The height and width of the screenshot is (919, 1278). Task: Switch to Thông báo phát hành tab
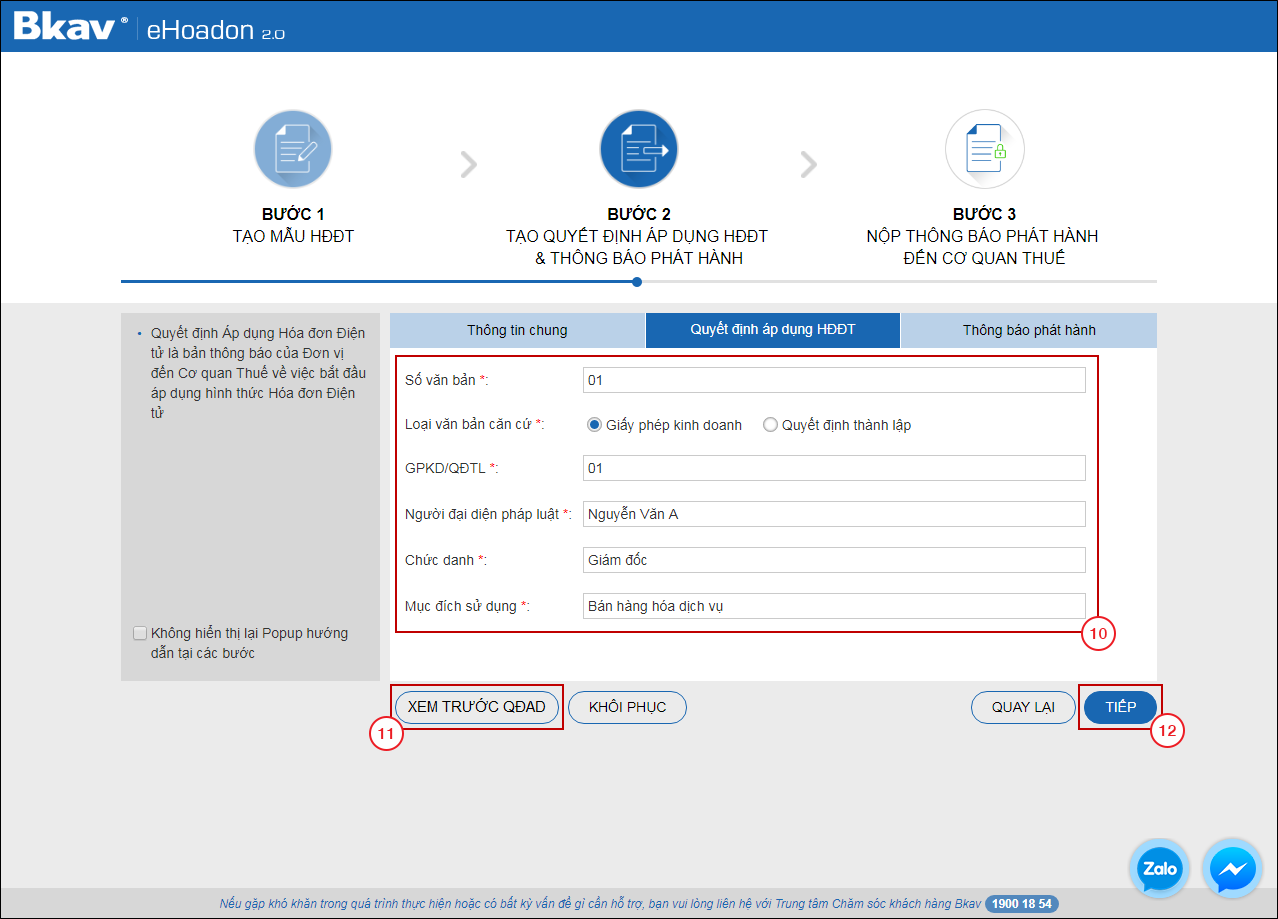pyautogui.click(x=1029, y=330)
